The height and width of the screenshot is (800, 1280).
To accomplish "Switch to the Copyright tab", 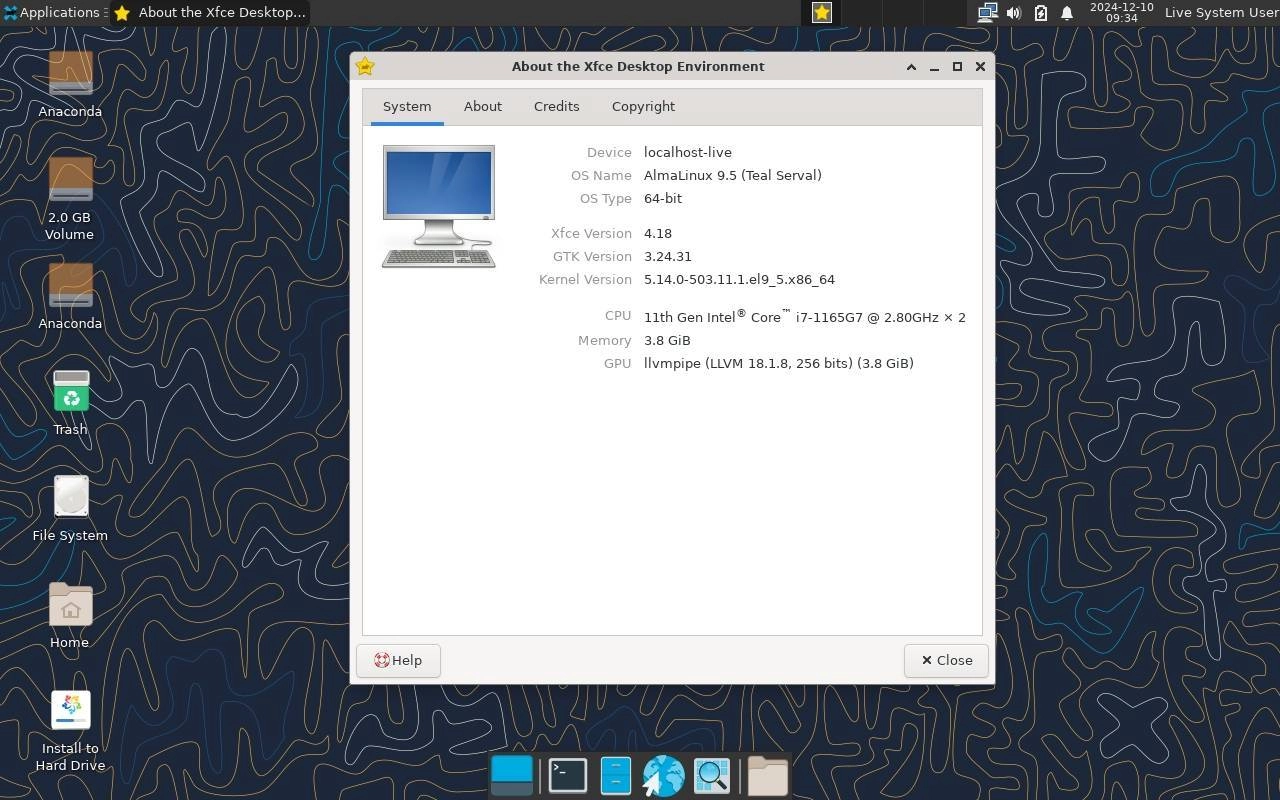I will 643,106.
